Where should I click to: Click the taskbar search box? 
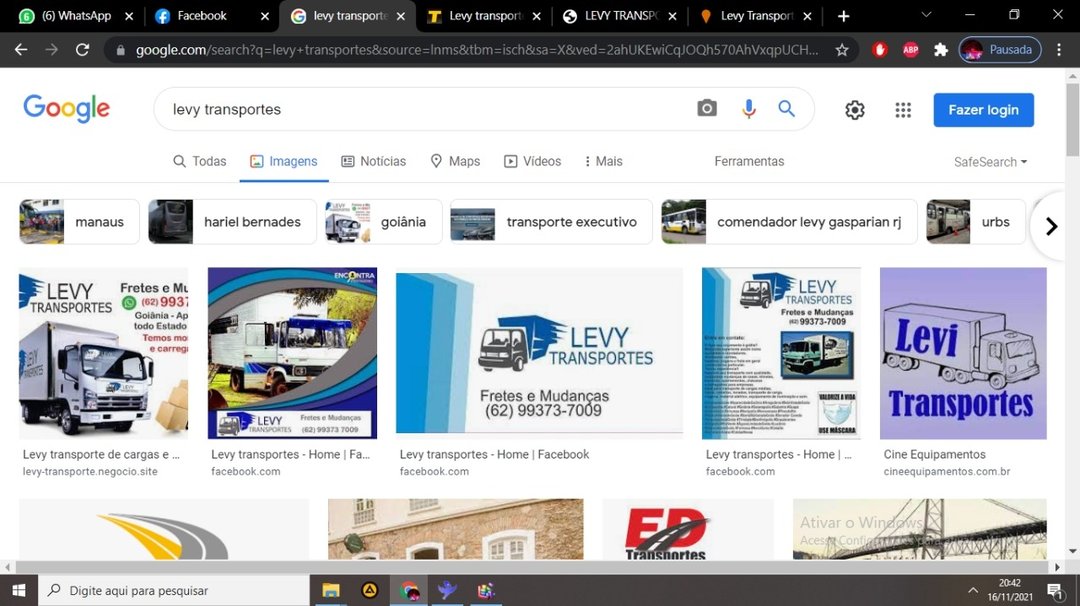click(174, 590)
